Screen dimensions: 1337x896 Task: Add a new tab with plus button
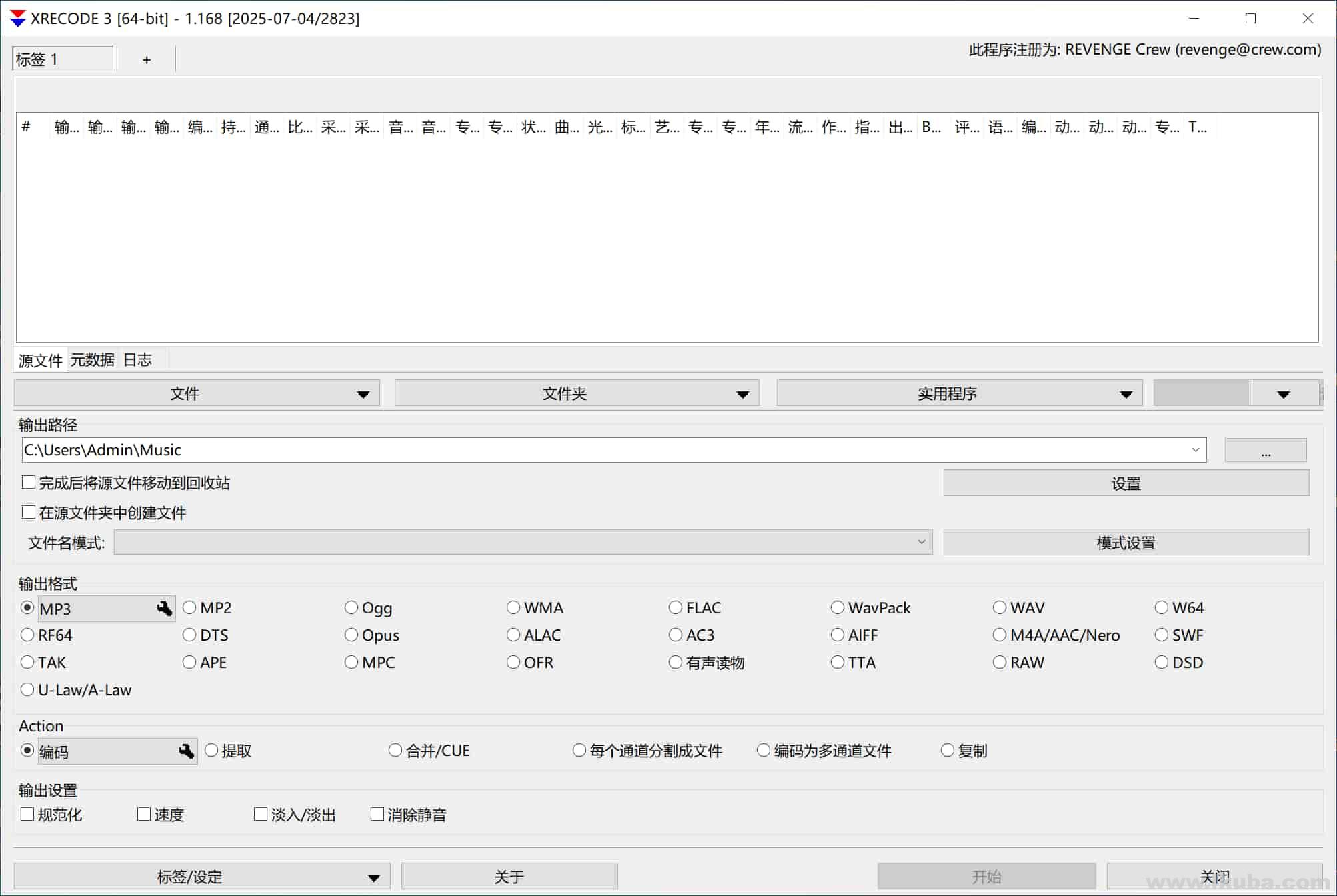pyautogui.click(x=147, y=59)
